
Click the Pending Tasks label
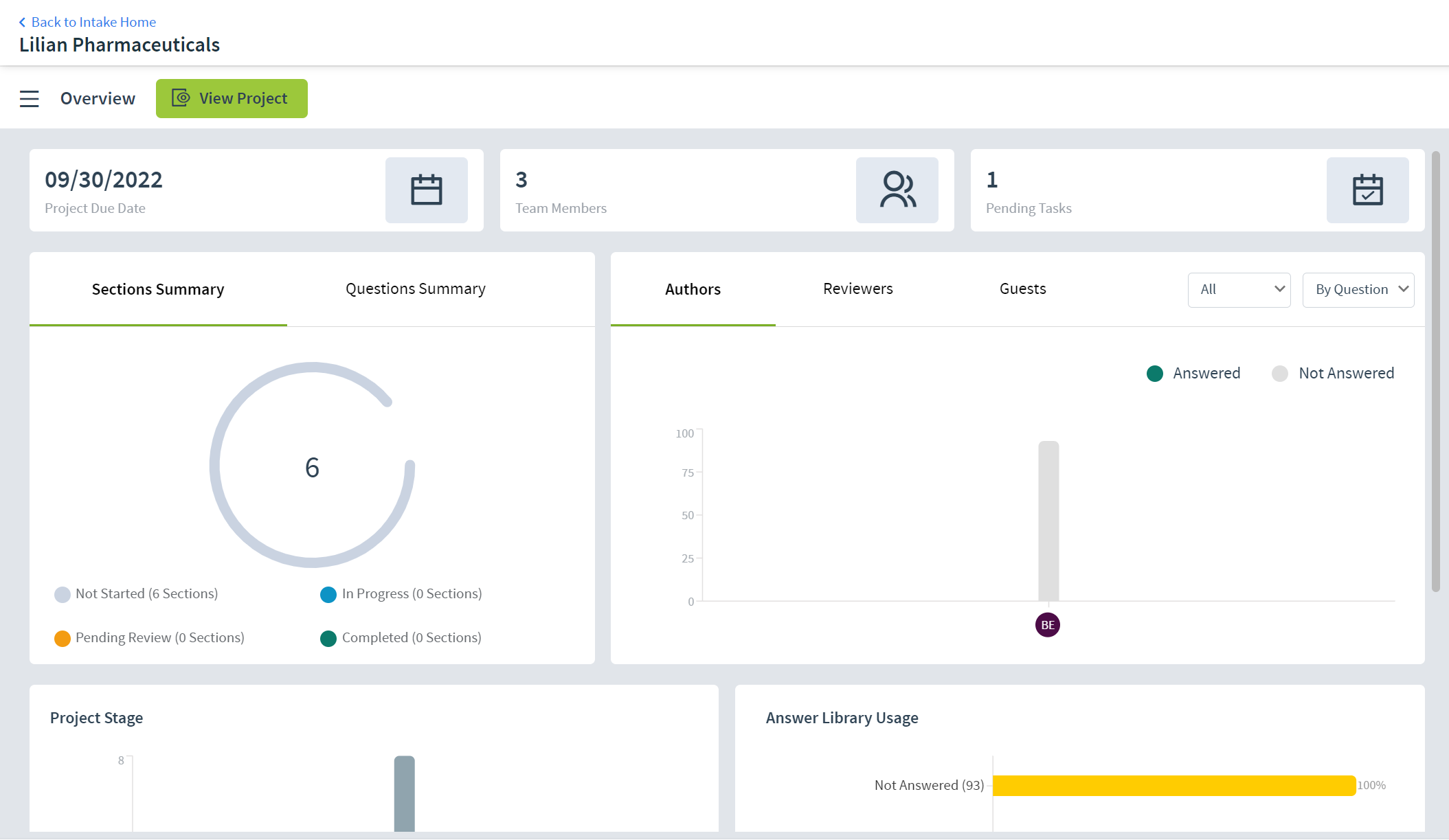[x=1029, y=208]
